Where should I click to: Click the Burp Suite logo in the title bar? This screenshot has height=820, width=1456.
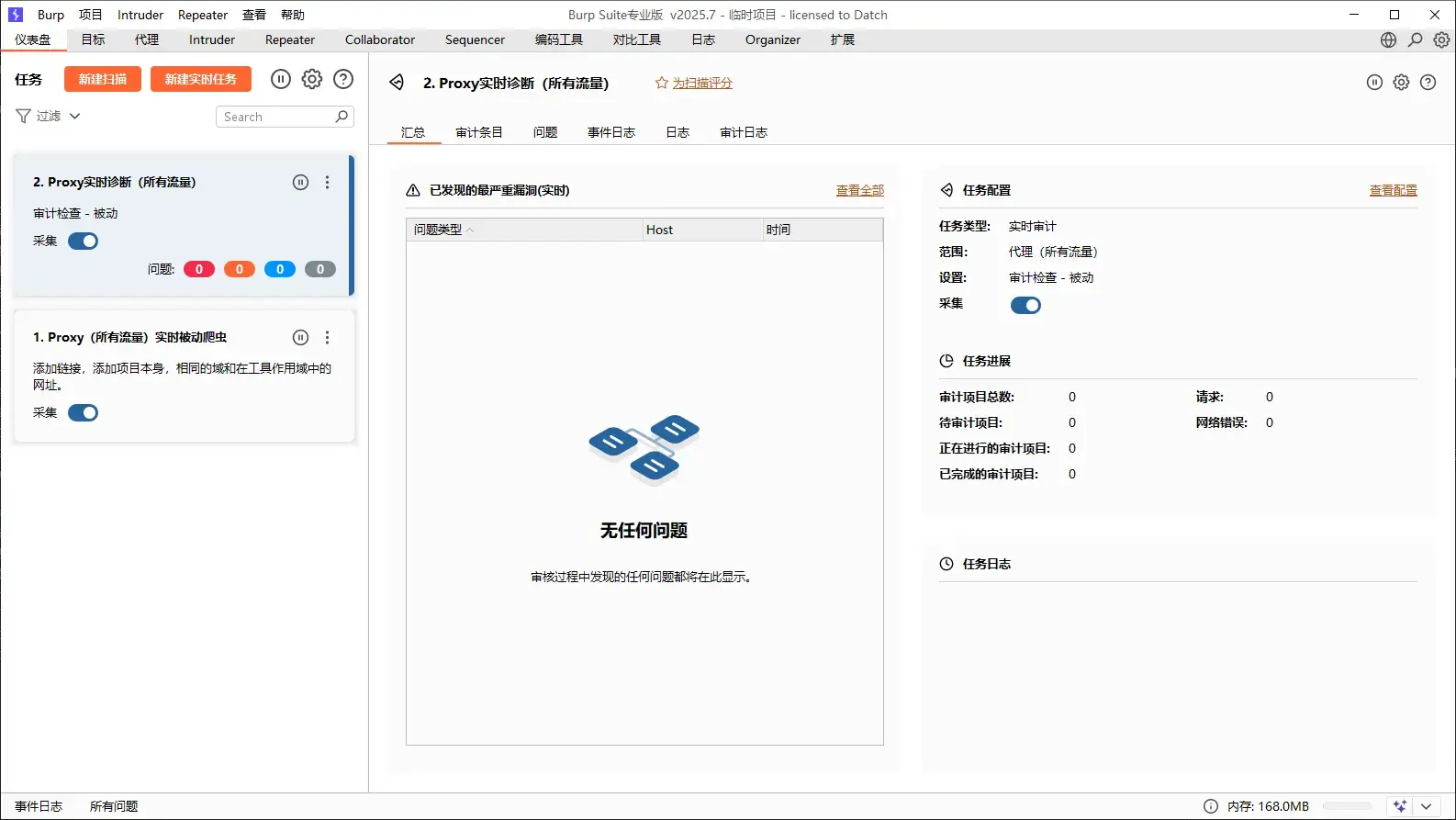click(x=16, y=15)
